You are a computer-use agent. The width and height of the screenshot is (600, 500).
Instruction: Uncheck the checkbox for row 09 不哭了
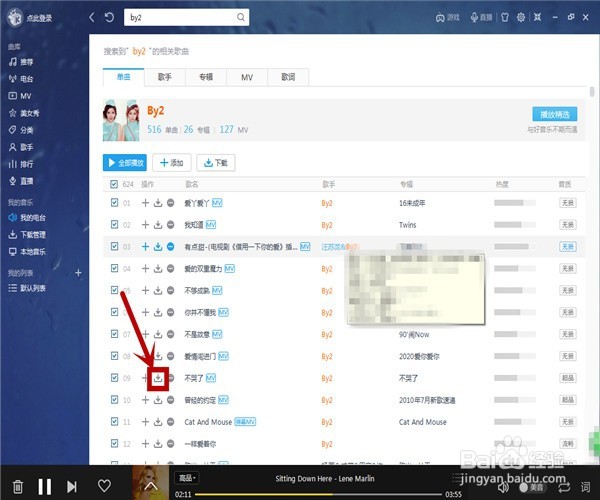114,378
